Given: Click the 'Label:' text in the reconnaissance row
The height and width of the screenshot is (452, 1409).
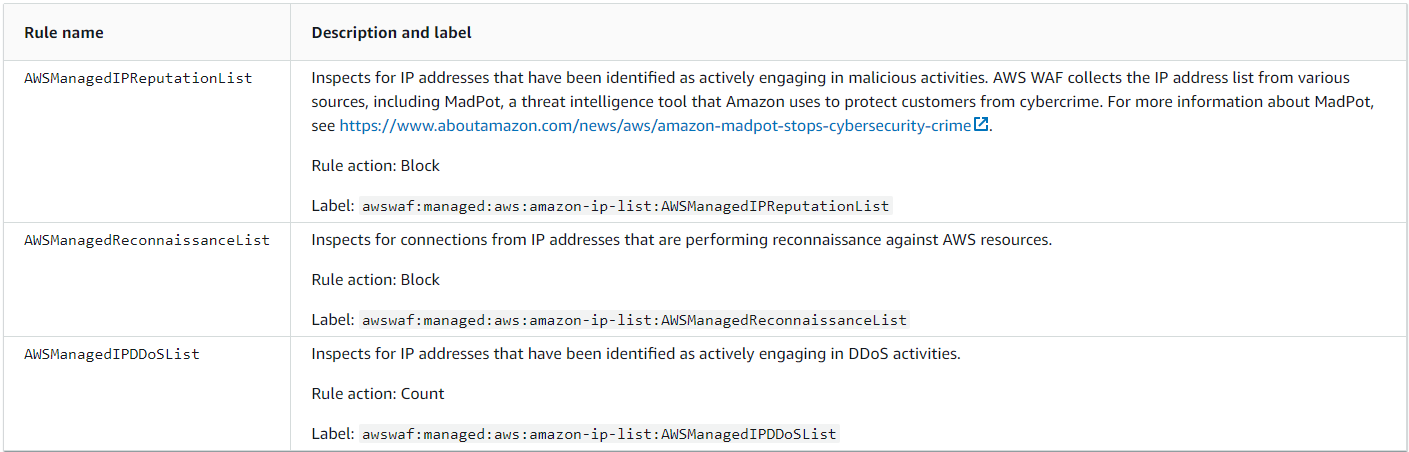Looking at the screenshot, I should pos(333,321).
